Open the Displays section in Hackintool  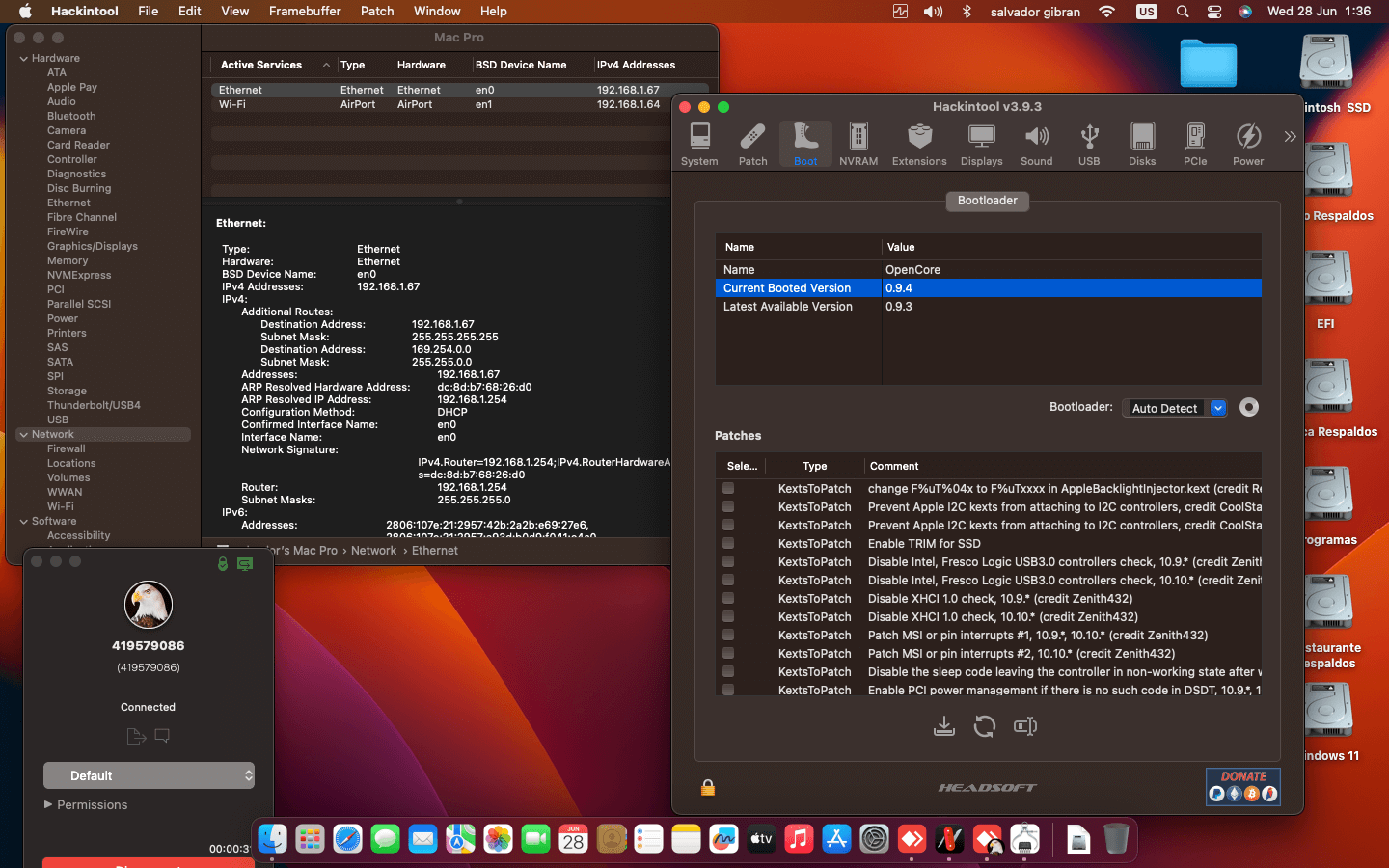(982, 145)
